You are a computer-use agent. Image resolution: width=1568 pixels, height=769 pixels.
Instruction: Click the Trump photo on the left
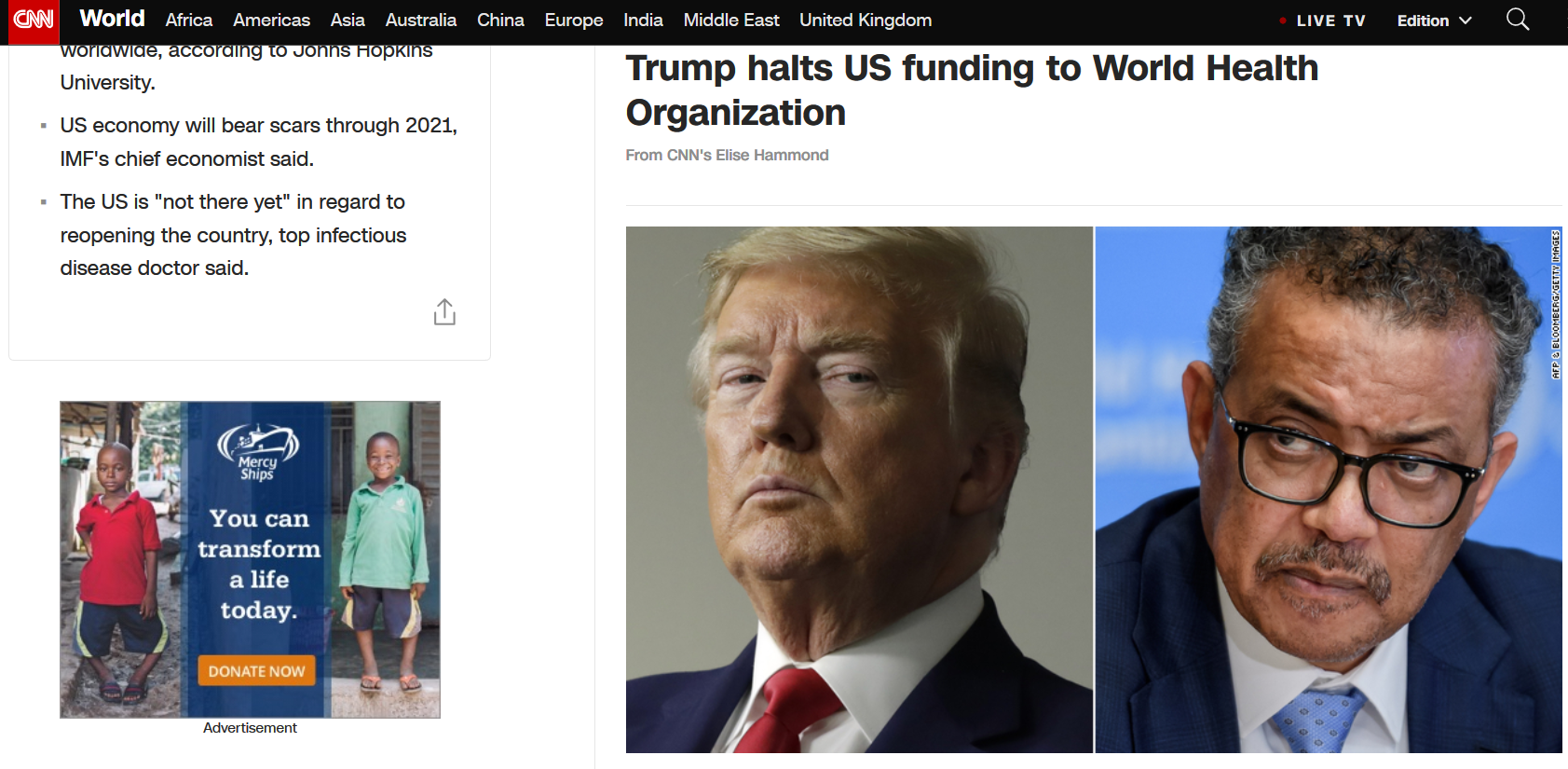tap(859, 489)
